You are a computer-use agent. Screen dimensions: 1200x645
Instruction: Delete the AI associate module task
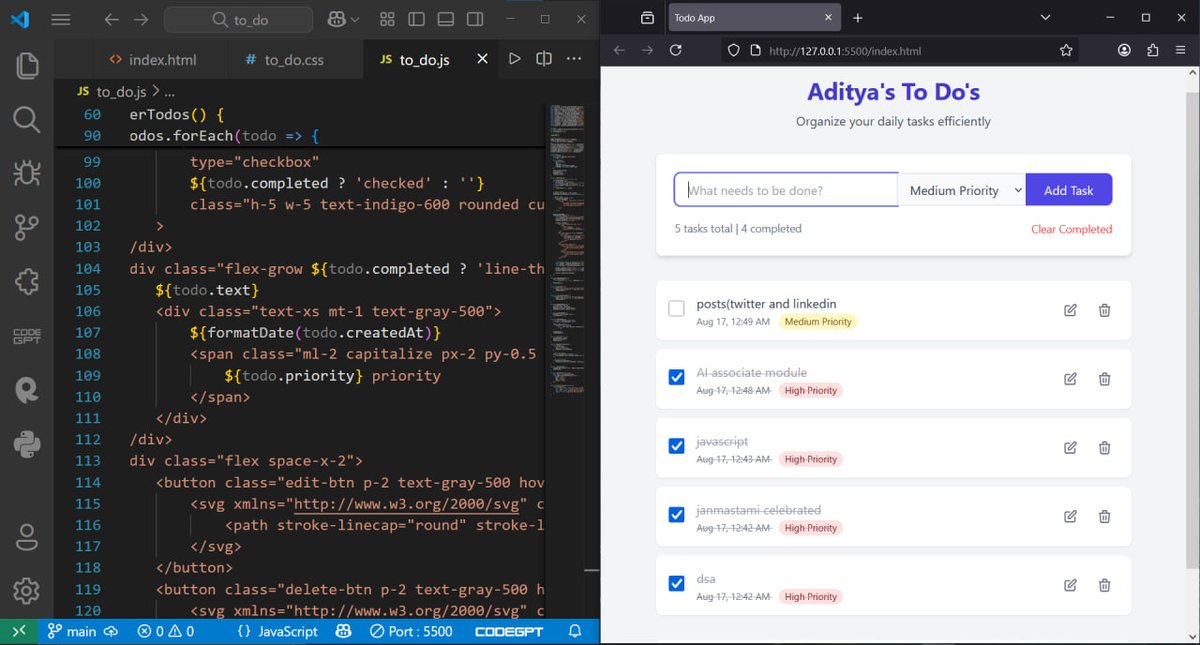[1104, 379]
